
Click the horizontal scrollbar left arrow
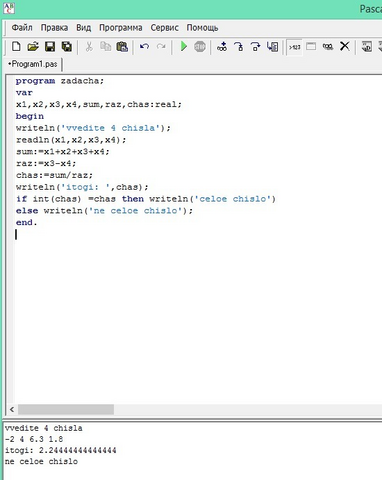pos(12,409)
